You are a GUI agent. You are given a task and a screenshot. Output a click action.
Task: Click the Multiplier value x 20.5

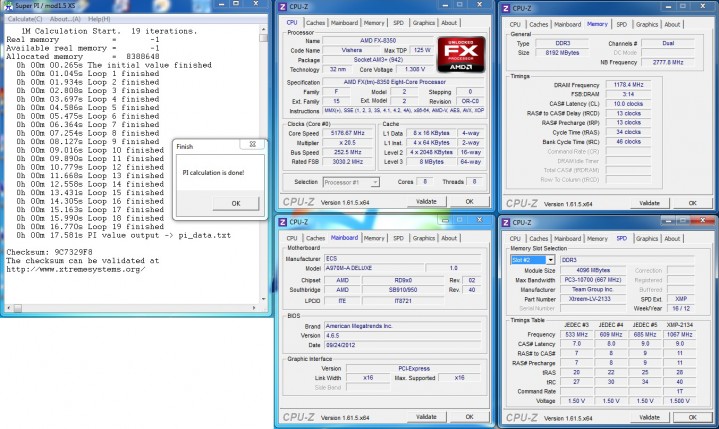(x=348, y=143)
